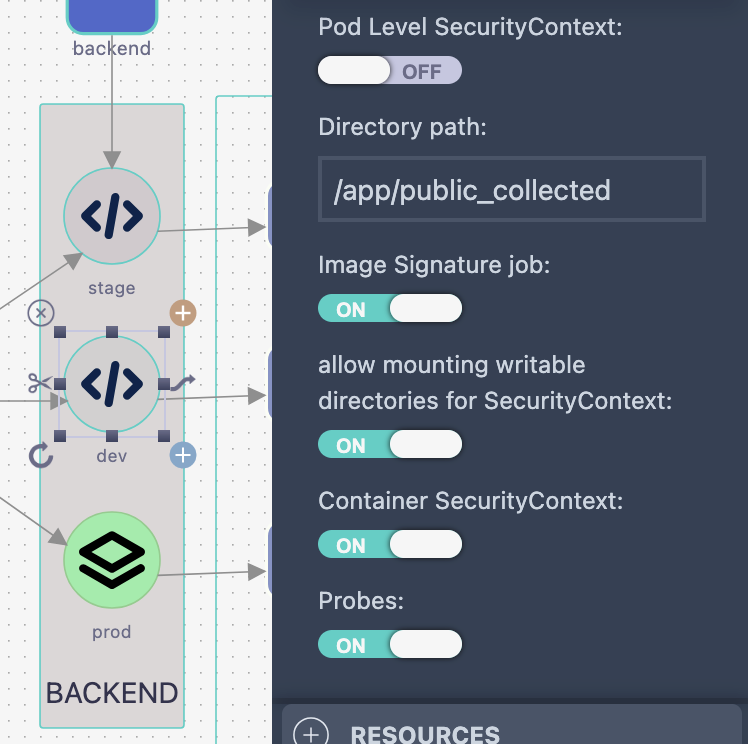Select the stage code node

tap(111, 216)
